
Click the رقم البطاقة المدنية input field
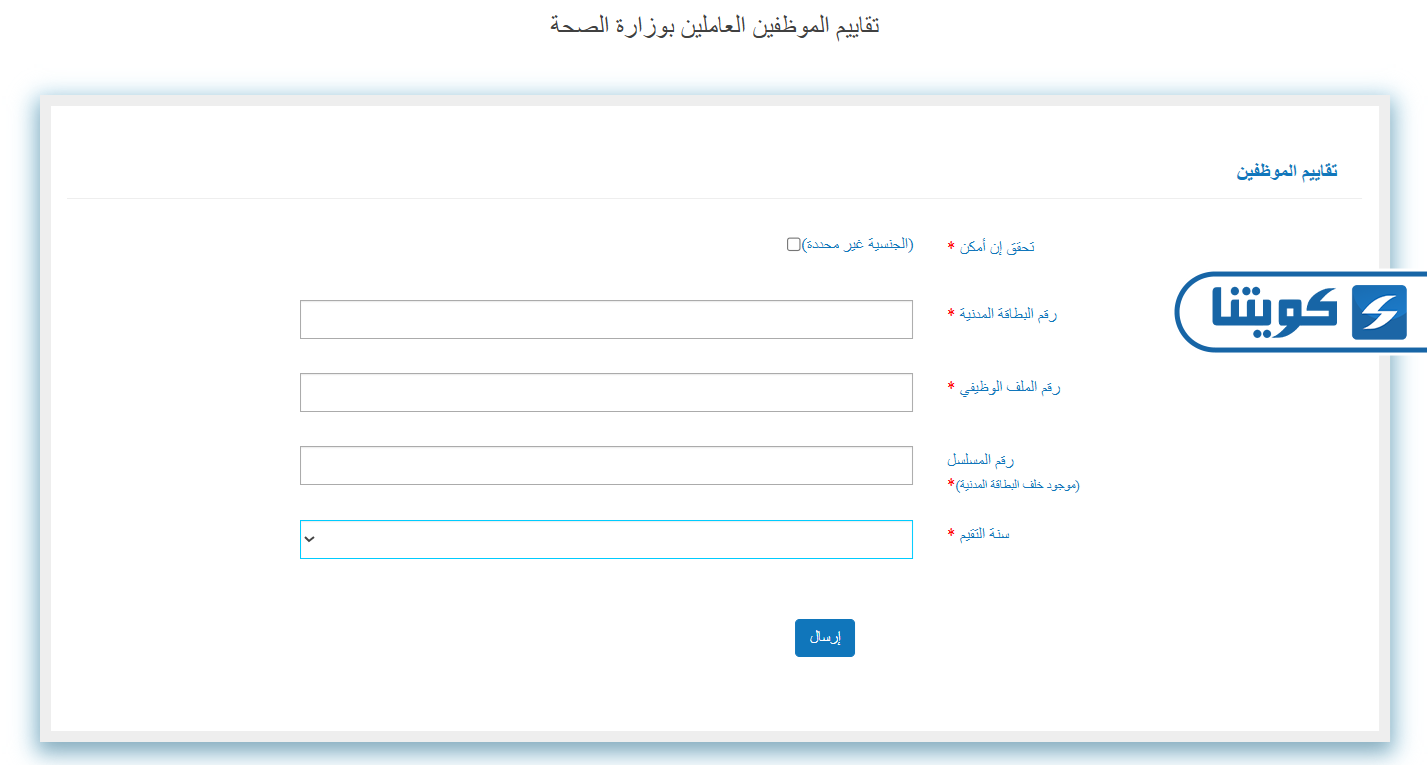click(606, 319)
